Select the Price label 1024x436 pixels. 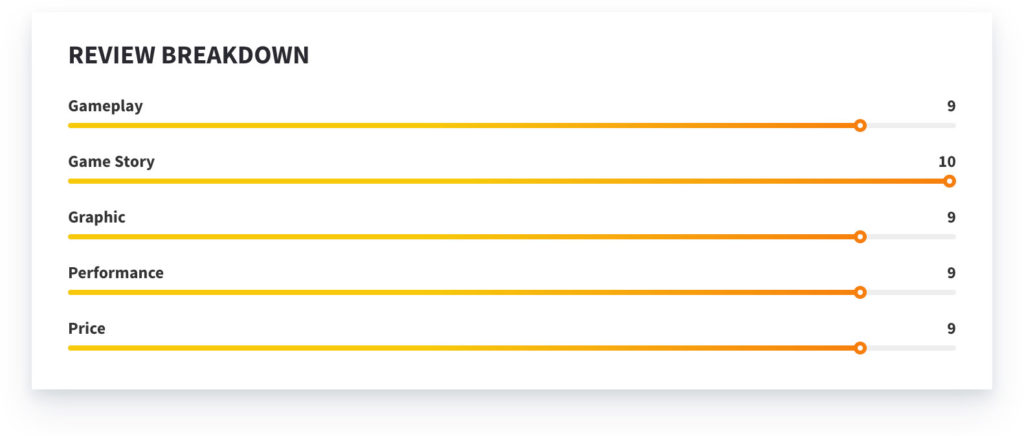(x=86, y=328)
